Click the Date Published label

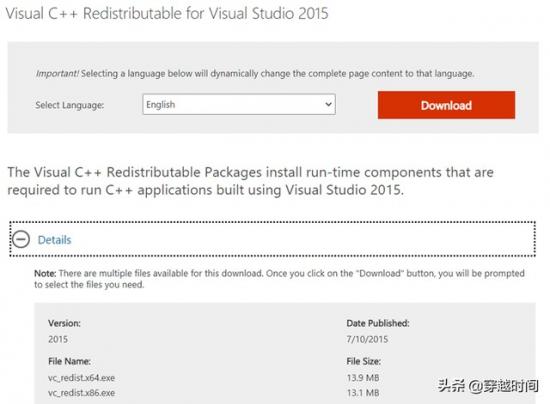coord(378,323)
